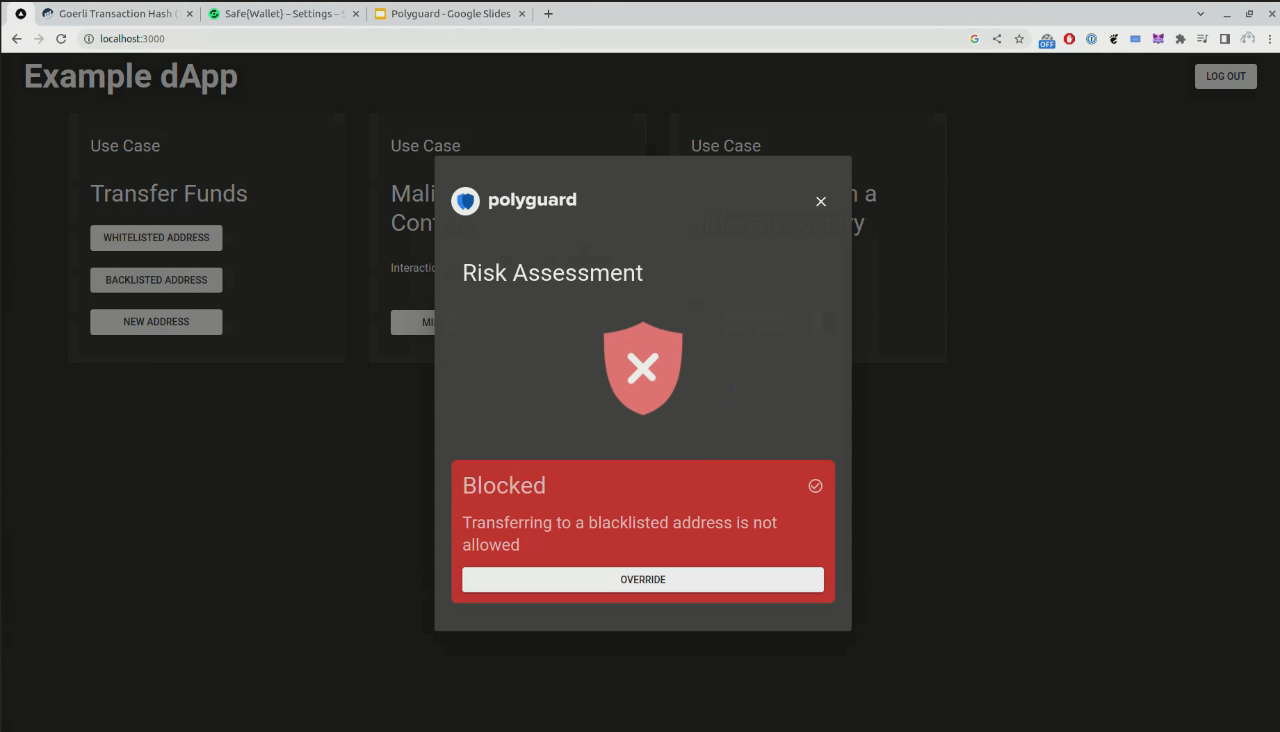The image size is (1280, 732).
Task: Click the Risk Assessment heading
Action: (553, 273)
